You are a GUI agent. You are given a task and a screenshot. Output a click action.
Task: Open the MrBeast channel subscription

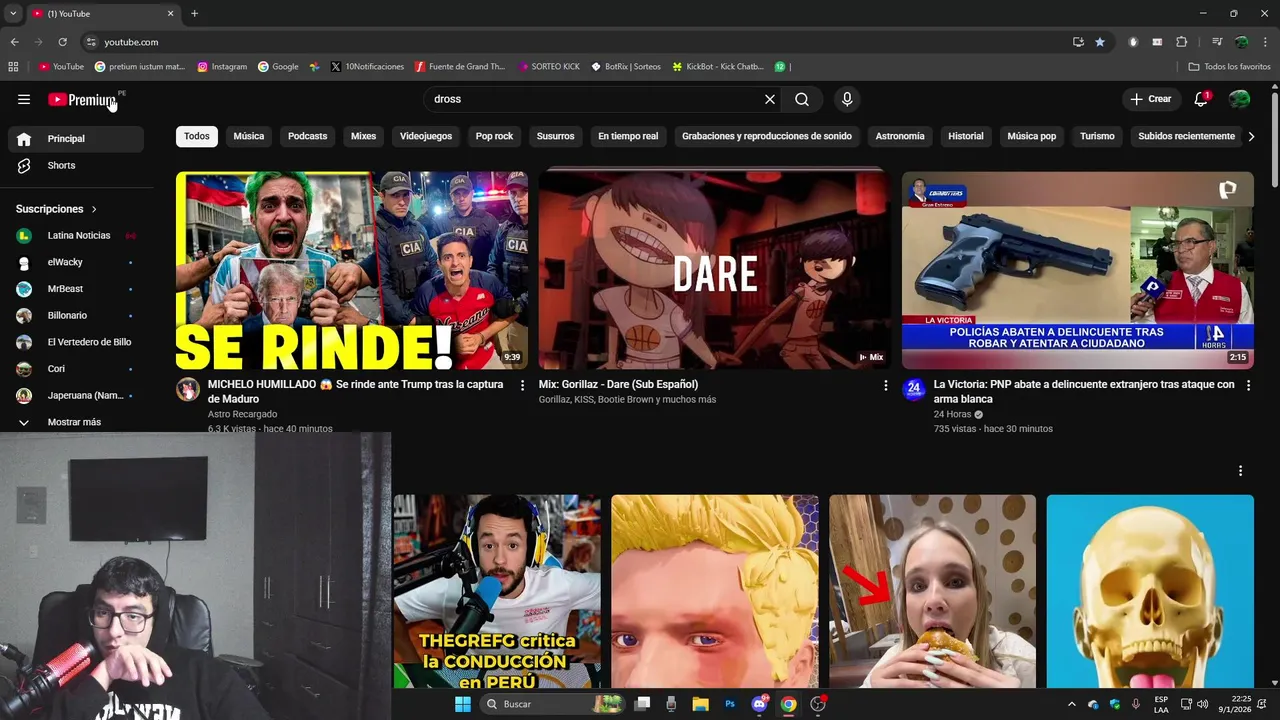76,289
